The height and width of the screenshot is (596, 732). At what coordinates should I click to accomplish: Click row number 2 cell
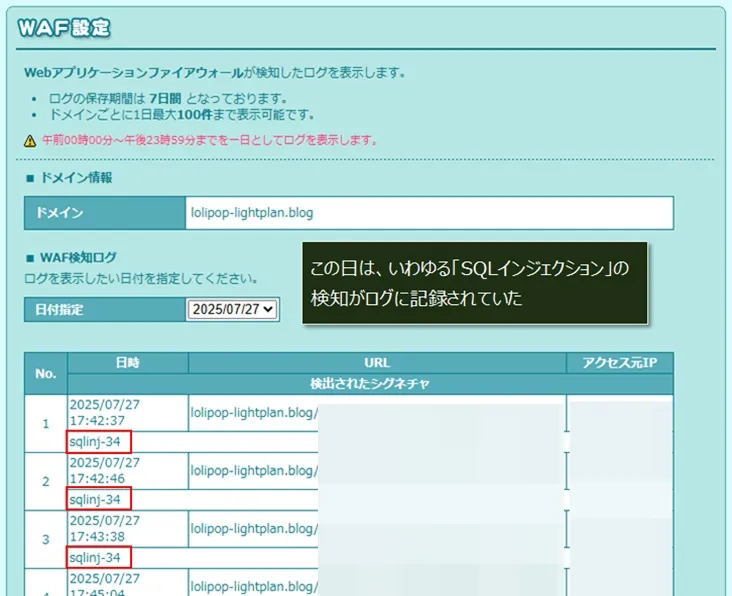click(46, 482)
